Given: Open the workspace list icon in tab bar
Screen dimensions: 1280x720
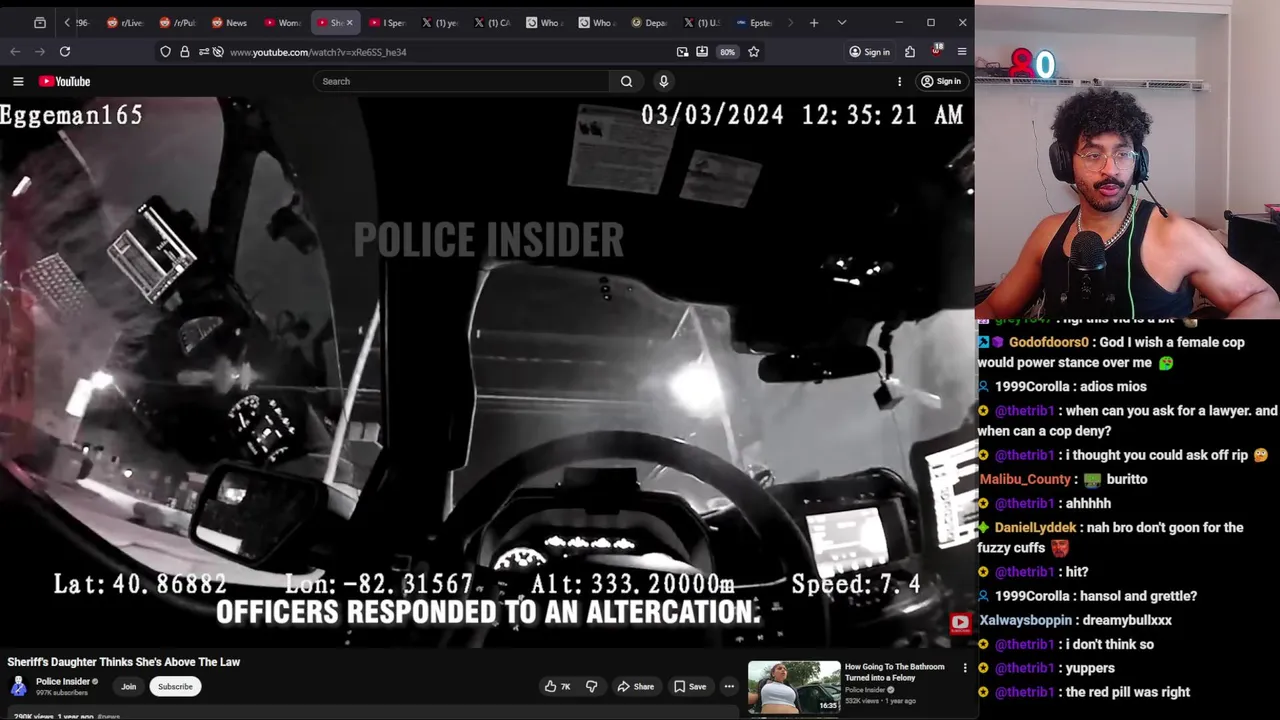Looking at the screenshot, I should click(40, 22).
